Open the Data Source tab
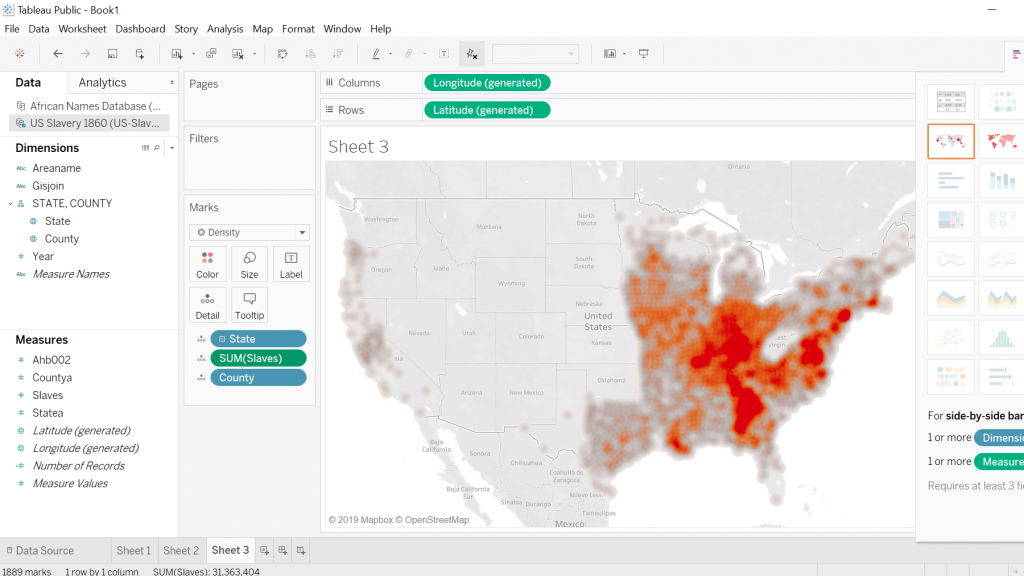This screenshot has width=1024, height=576. coord(44,550)
